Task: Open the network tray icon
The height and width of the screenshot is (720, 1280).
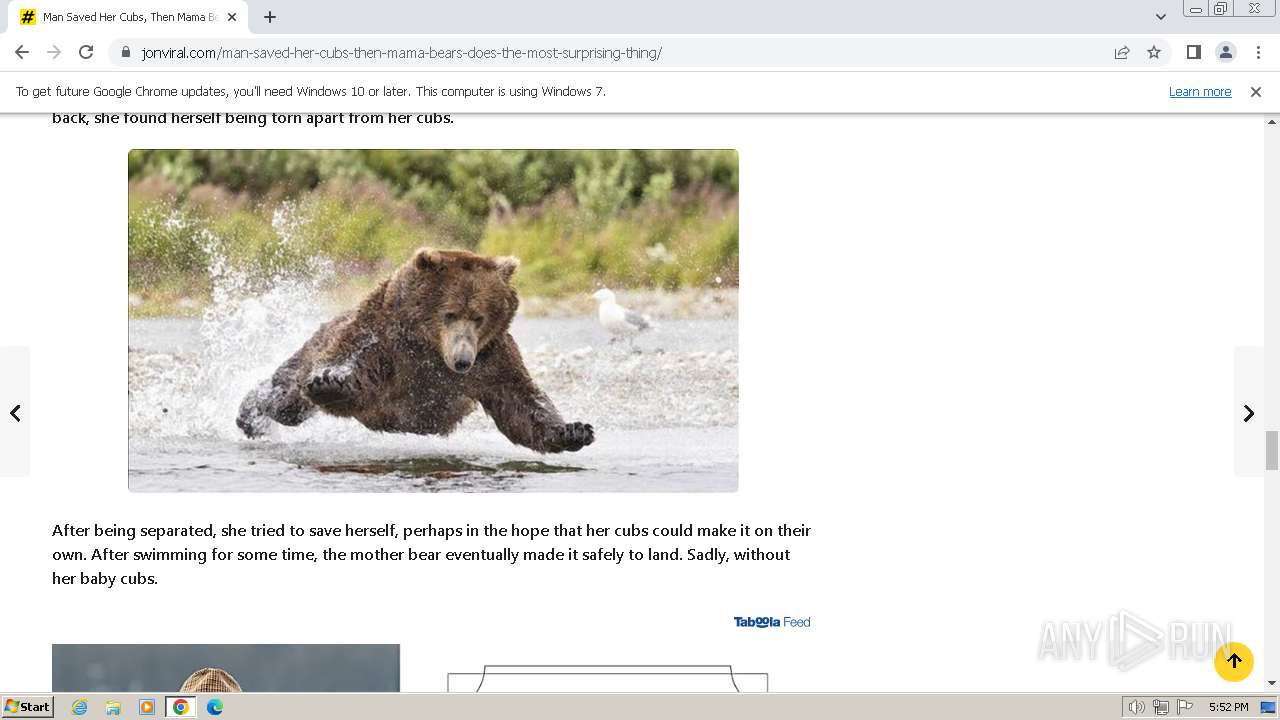Action: coord(1161,707)
